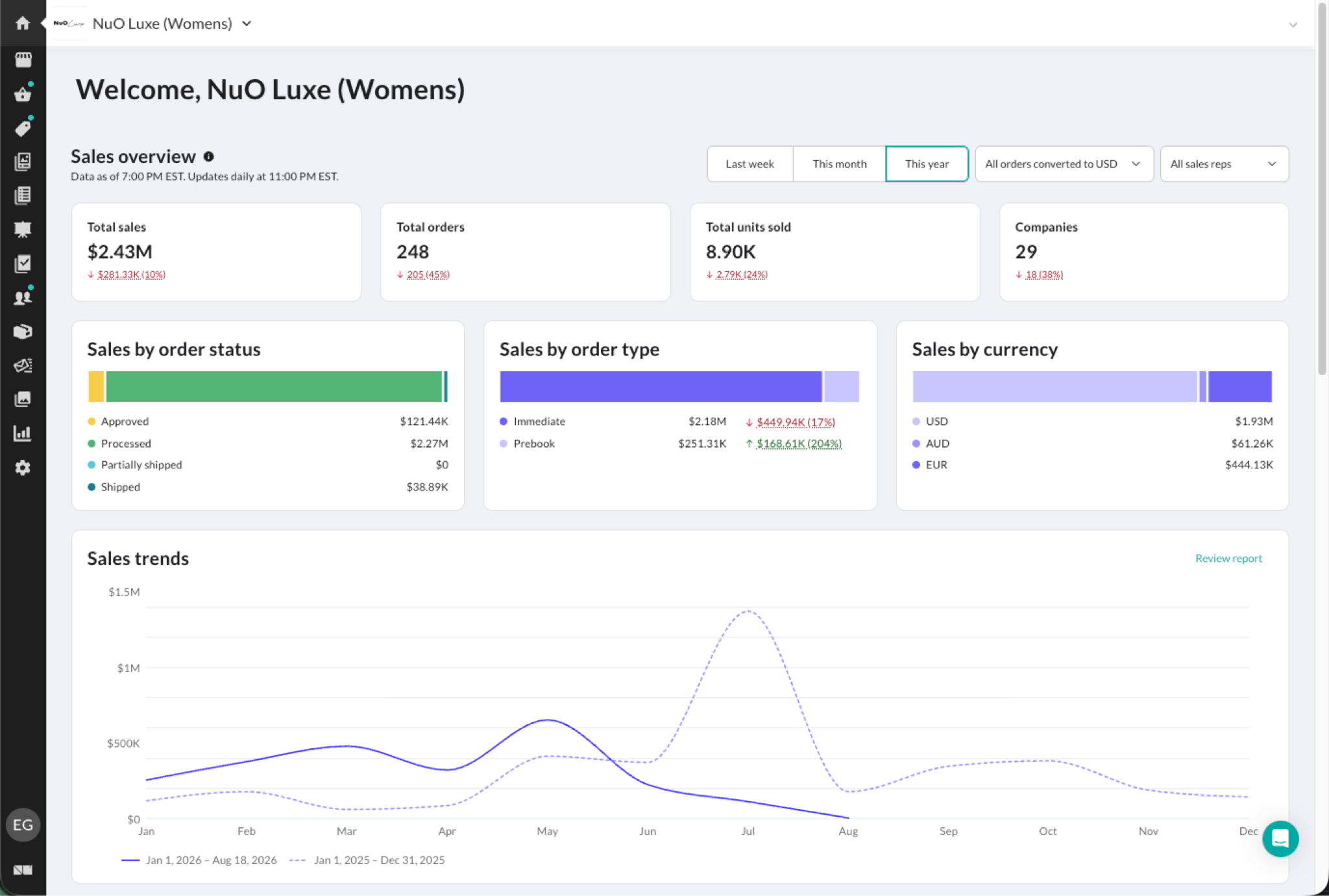Click the NuORDER logo at the sidebar bottom
Screen dimensions: 1329x896
23,870
